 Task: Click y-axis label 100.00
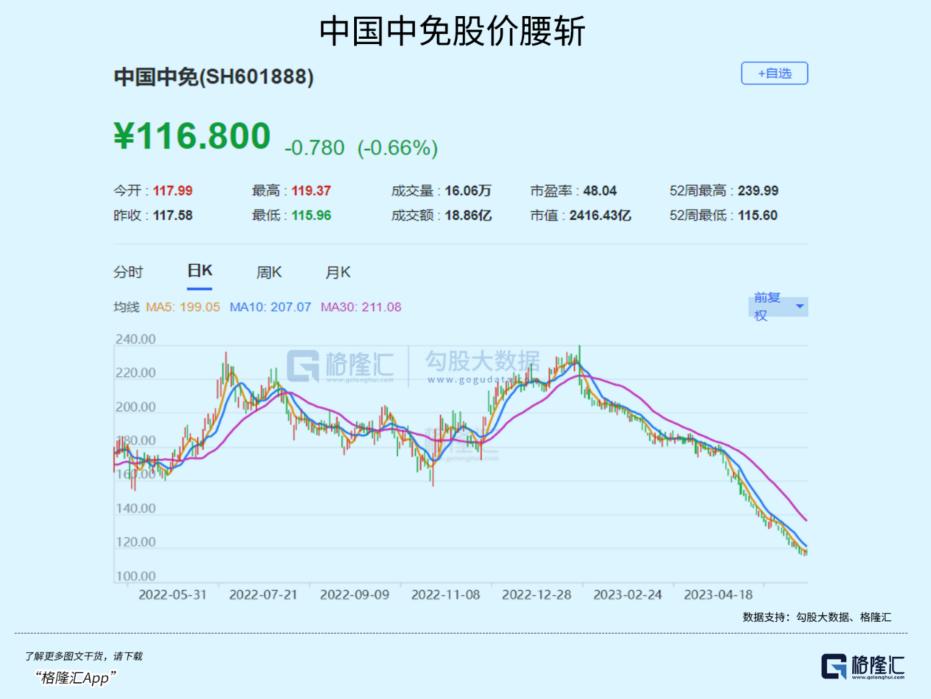(x=135, y=576)
